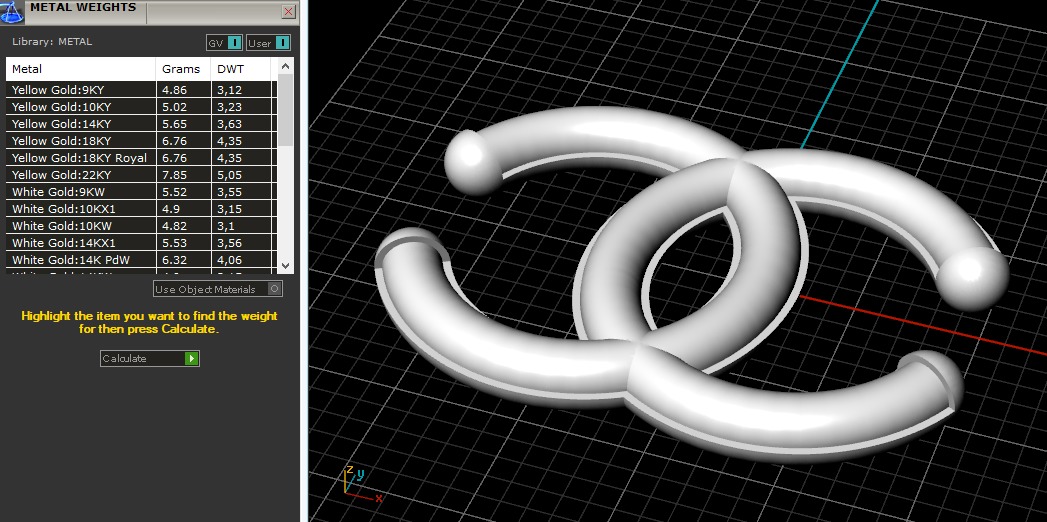Select the Yellow Gold:22KY row
Image resolution: width=1047 pixels, height=522 pixels.
click(141, 175)
